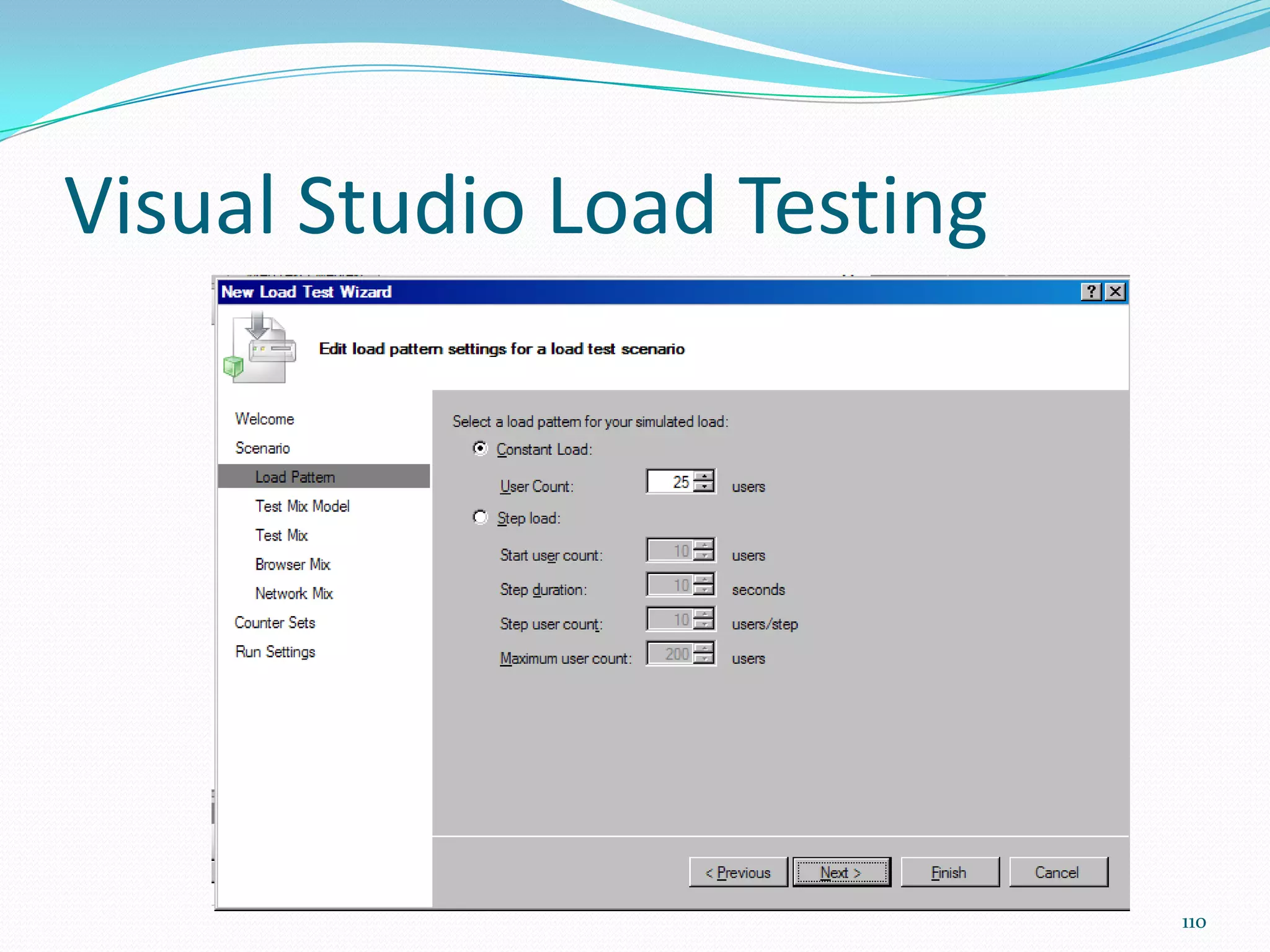Open the Network Mix page

(294, 594)
